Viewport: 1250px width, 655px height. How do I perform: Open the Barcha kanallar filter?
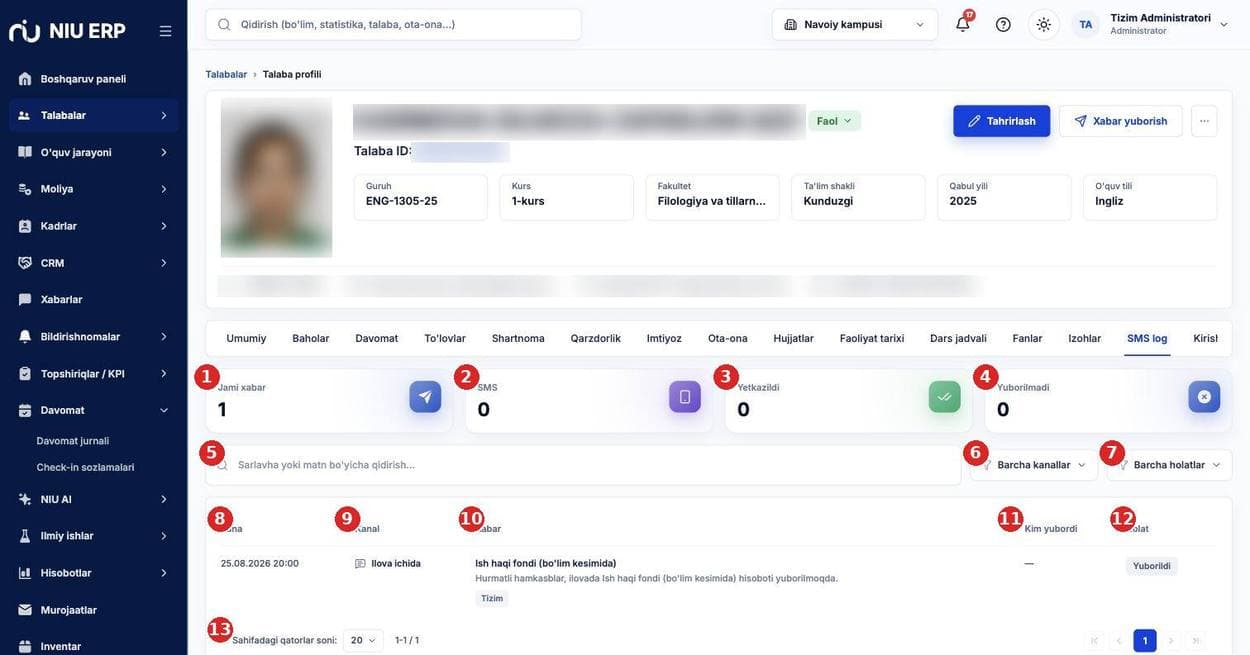(x=1034, y=465)
